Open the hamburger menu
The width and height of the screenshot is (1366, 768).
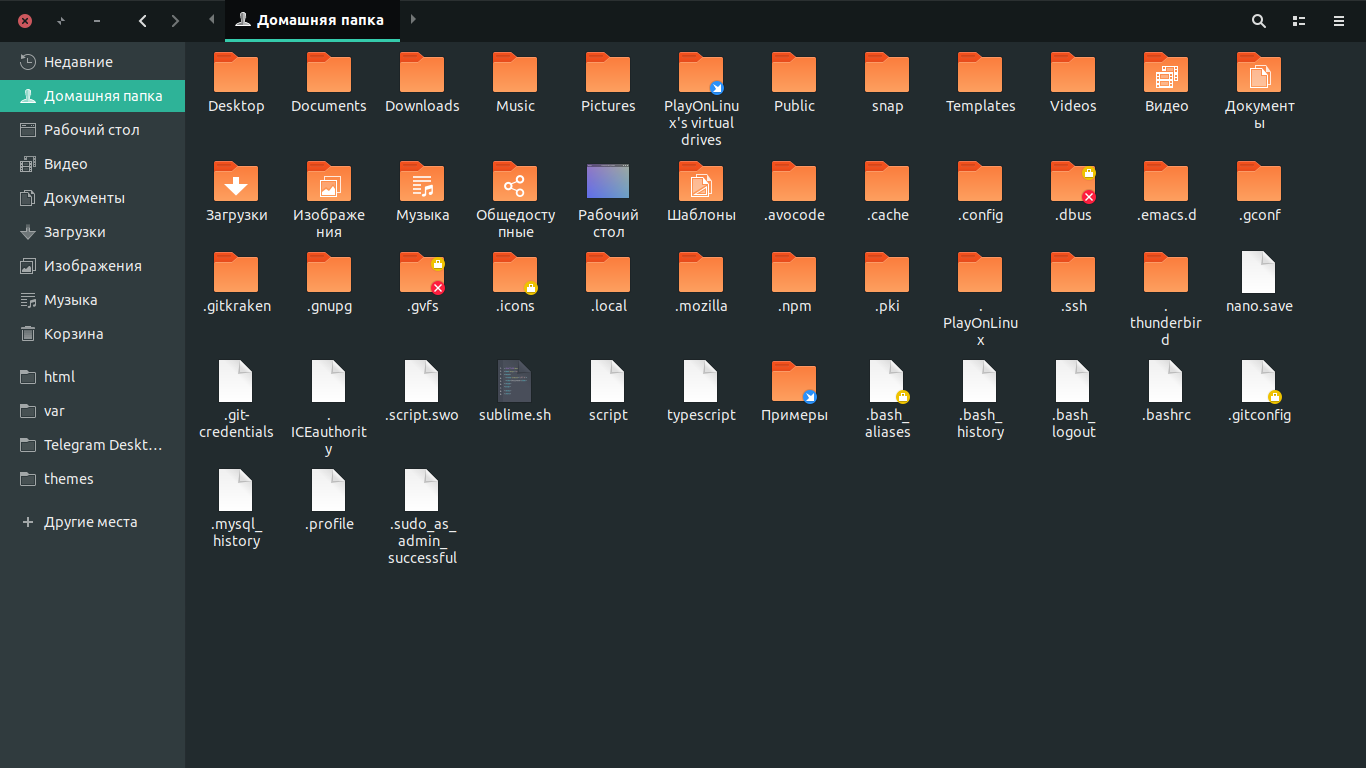click(x=1338, y=21)
